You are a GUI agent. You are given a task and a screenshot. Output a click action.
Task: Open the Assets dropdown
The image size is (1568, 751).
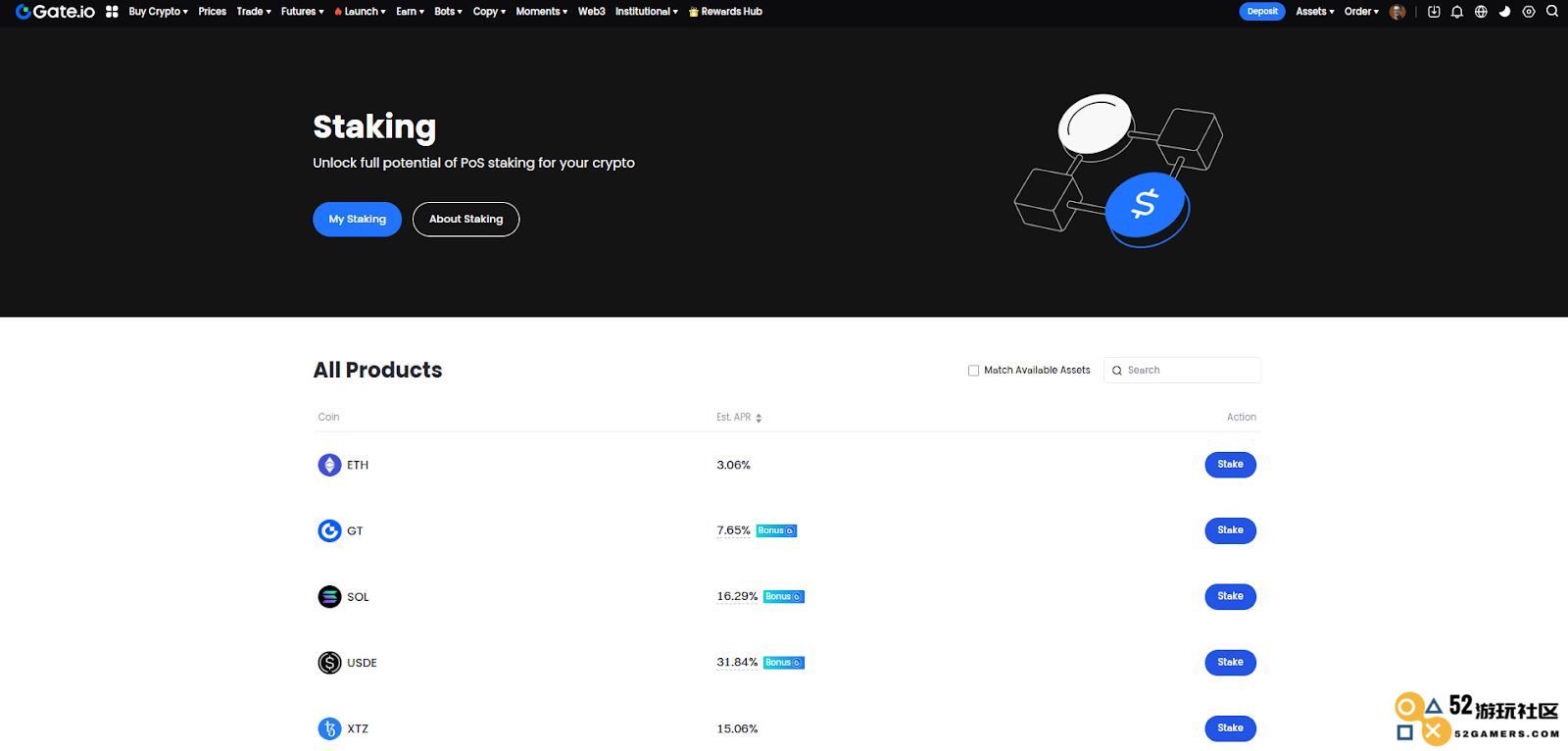(1315, 12)
